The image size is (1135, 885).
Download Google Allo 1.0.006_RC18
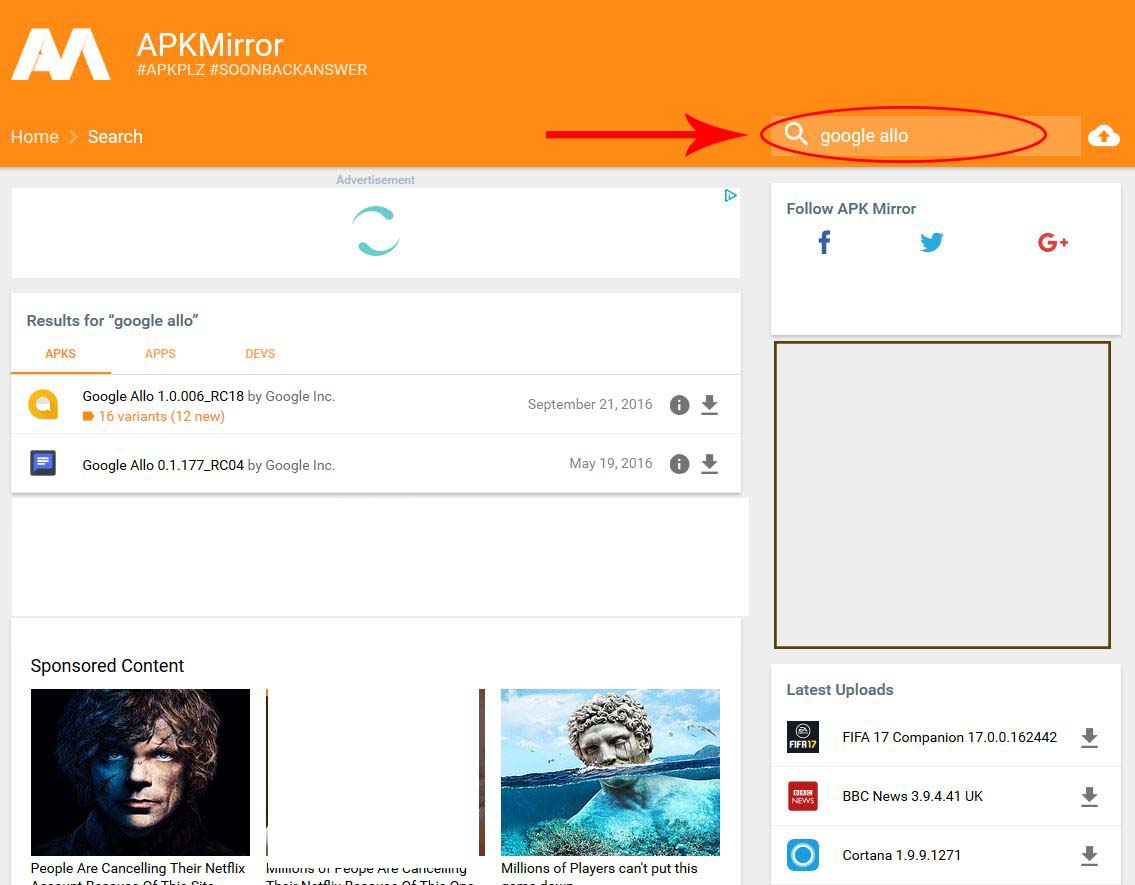click(709, 405)
